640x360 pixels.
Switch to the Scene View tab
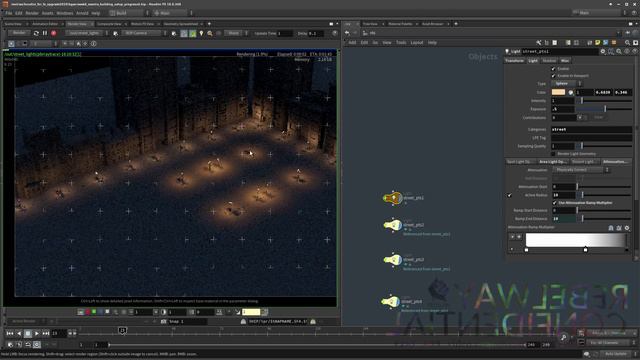[x=13, y=24]
